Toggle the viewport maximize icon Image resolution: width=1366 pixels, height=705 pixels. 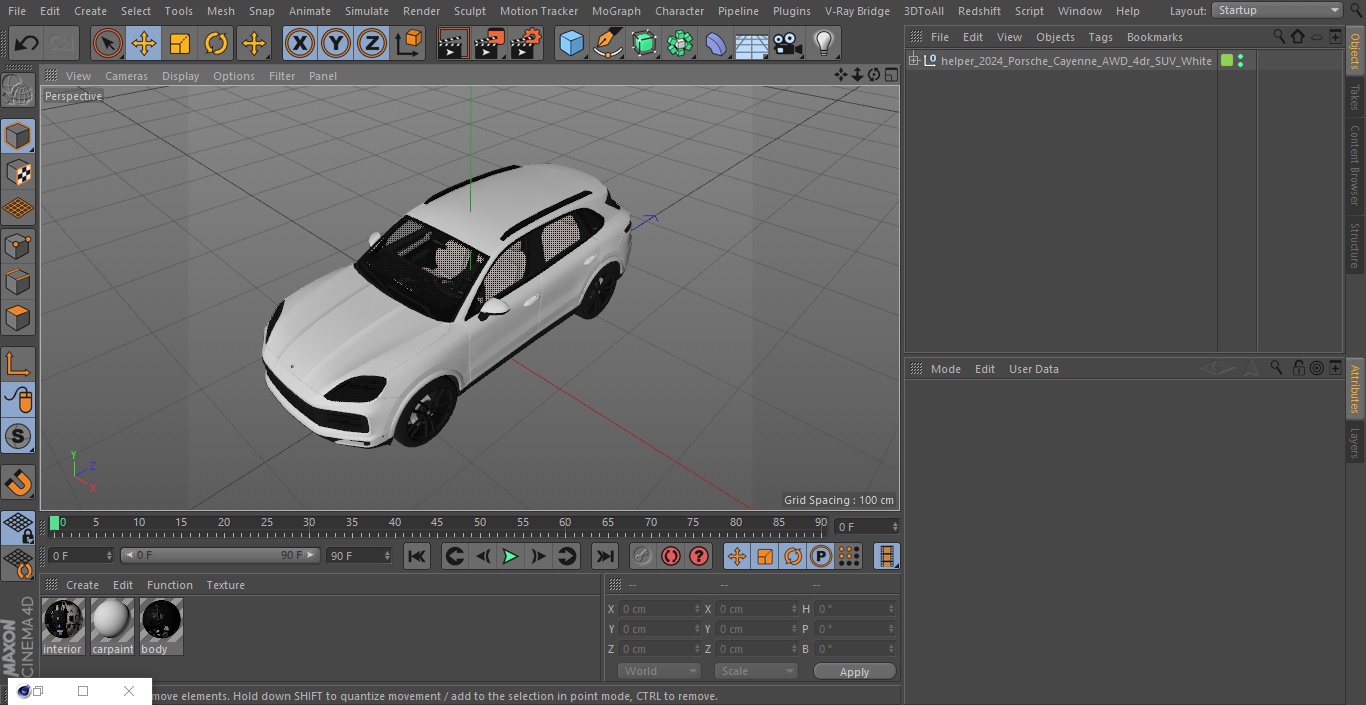pyautogui.click(x=891, y=75)
